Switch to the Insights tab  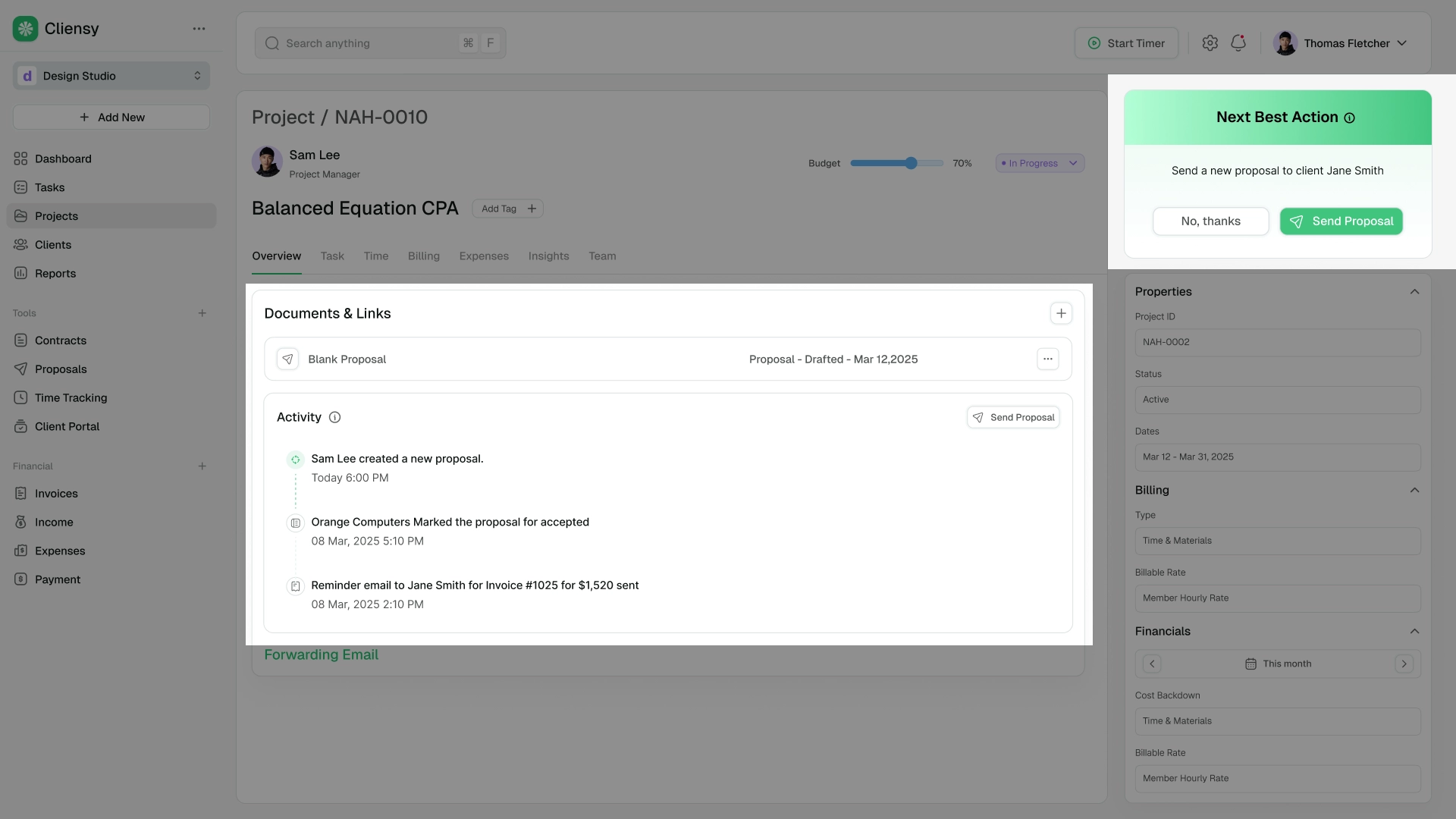pyautogui.click(x=548, y=256)
